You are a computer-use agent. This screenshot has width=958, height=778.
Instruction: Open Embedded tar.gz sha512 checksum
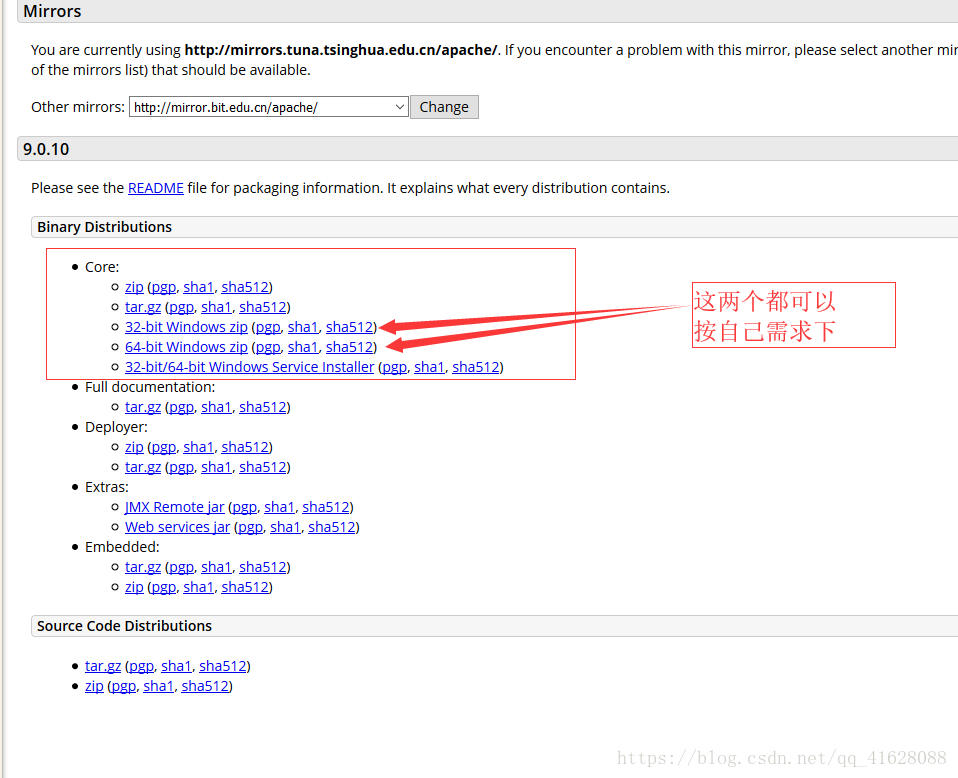(263, 567)
